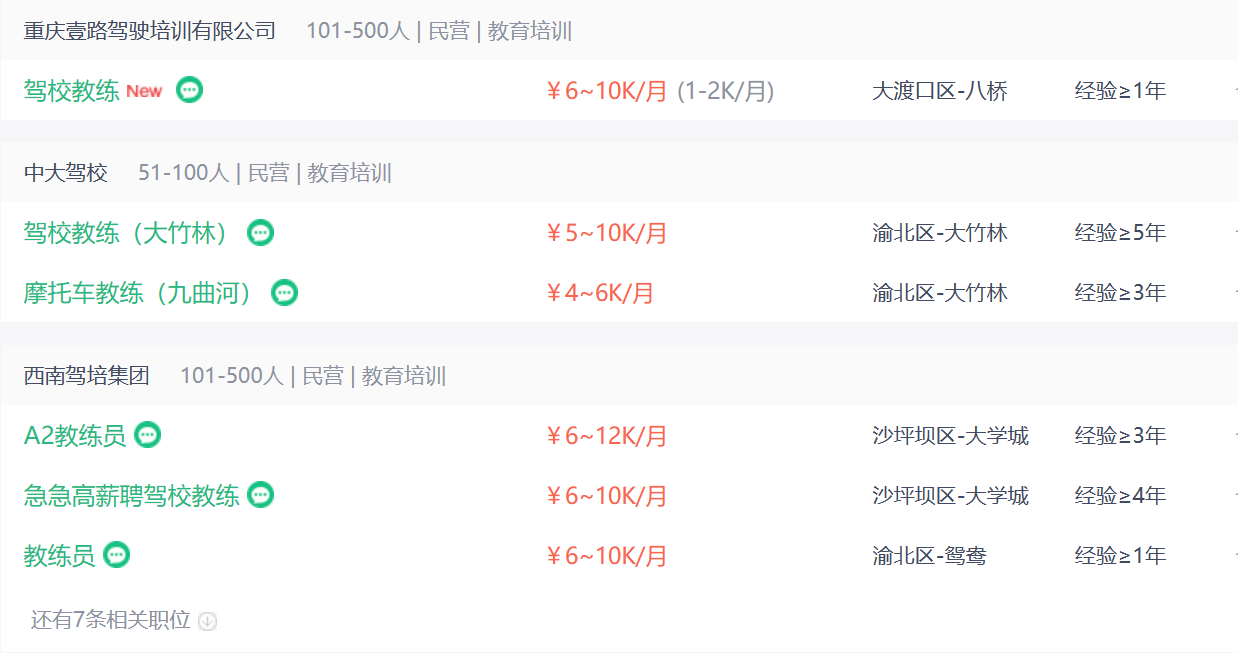Click the down-arrow icon after 还有7条相关职位
This screenshot has width=1238, height=653.
207,621
